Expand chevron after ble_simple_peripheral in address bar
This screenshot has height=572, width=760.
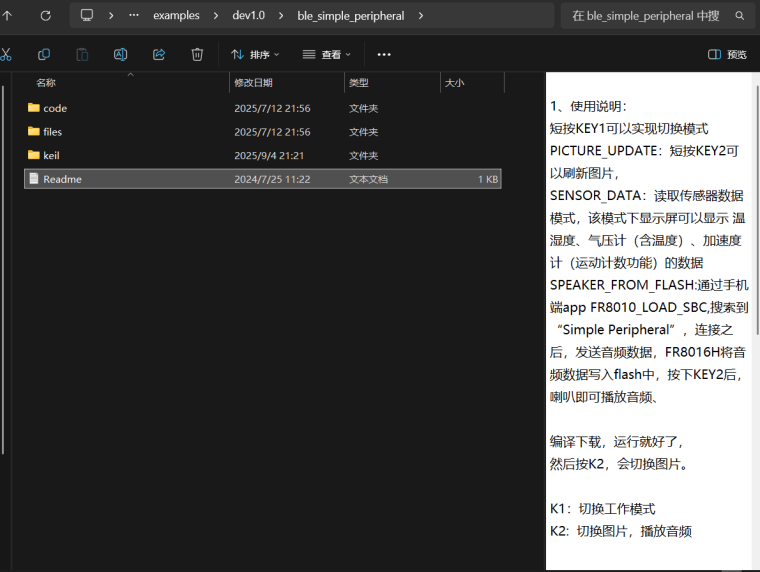pos(421,16)
